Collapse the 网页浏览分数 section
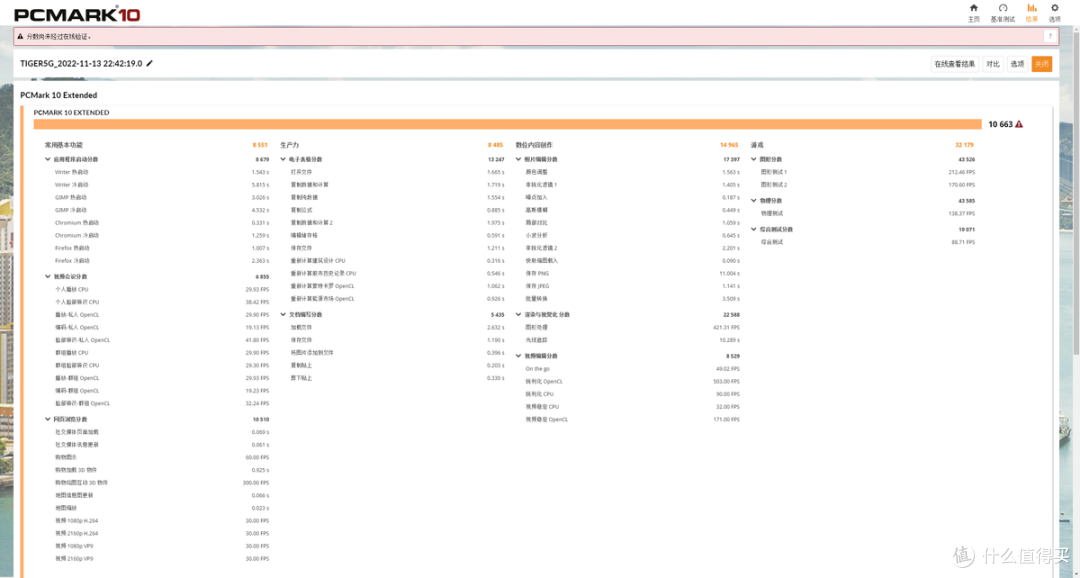Screen dimensions: 1080x578 click(48, 419)
